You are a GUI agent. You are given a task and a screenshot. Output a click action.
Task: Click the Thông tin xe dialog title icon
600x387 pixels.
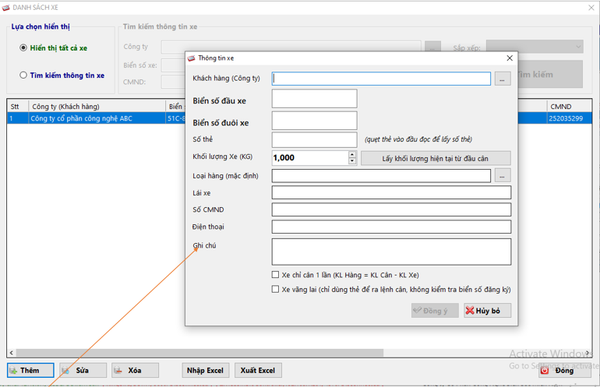pyautogui.click(x=191, y=58)
